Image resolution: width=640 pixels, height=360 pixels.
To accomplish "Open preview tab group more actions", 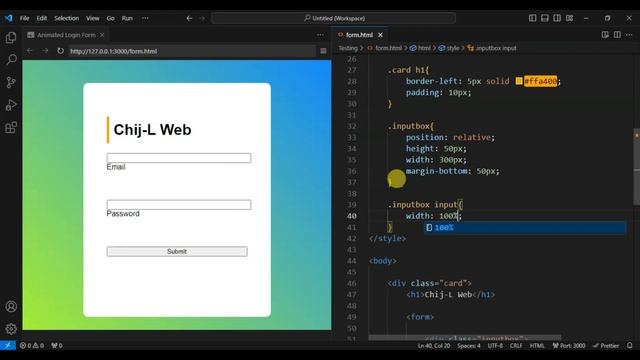I will [x=320, y=35].
